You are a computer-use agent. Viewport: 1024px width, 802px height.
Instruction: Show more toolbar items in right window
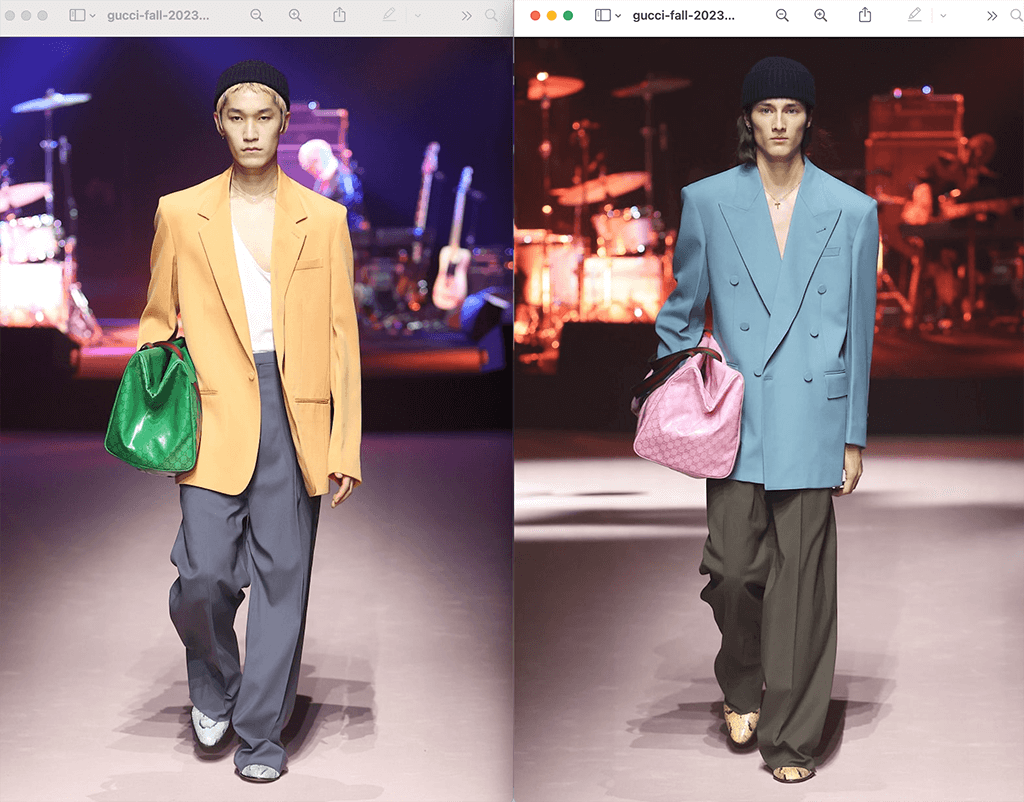pos(991,16)
